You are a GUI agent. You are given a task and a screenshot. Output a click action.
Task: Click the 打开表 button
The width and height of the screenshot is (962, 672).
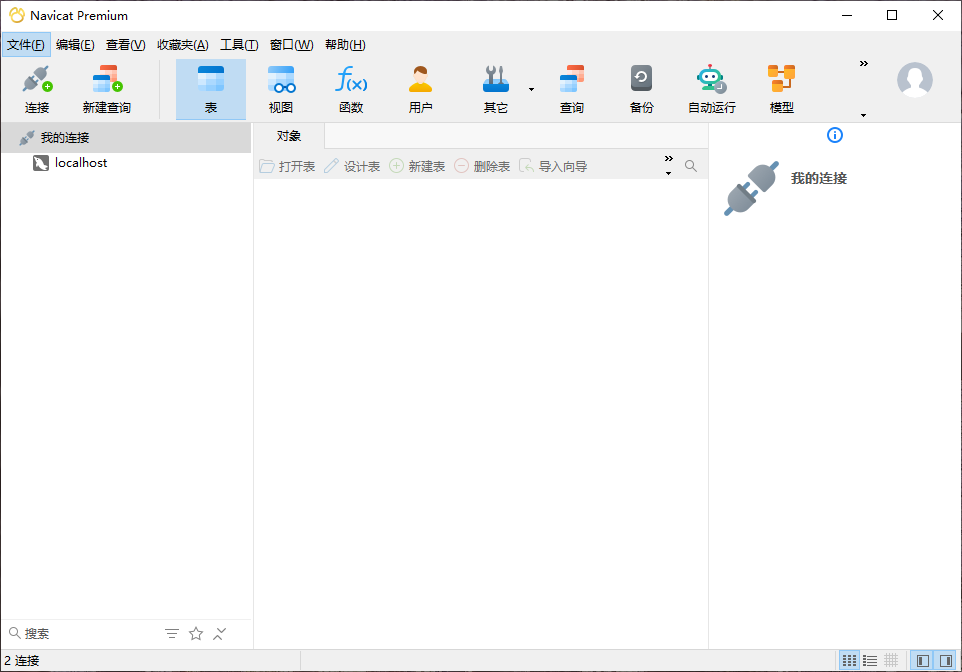click(287, 166)
